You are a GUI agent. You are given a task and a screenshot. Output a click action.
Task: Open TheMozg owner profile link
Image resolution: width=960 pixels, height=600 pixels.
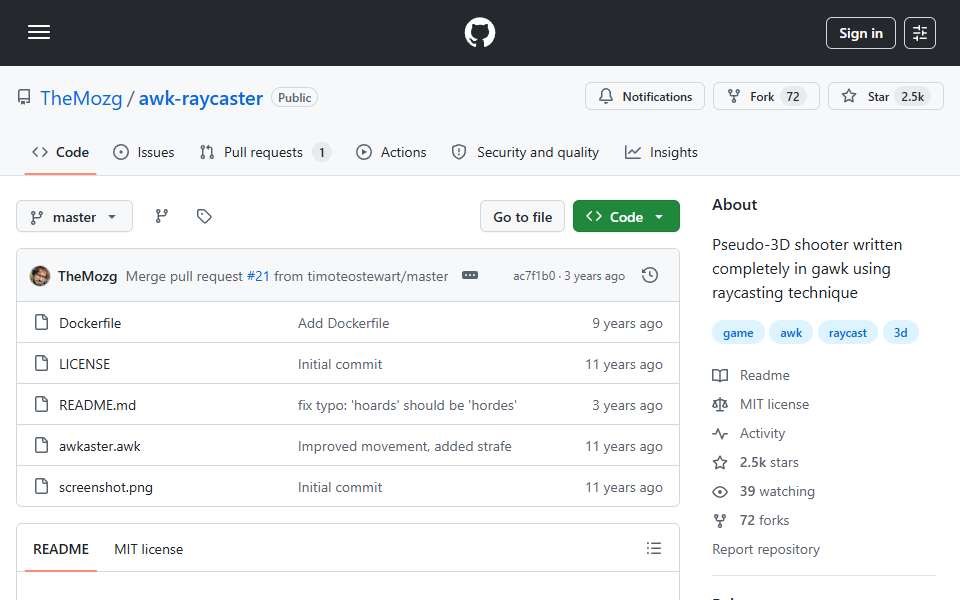pyautogui.click(x=81, y=98)
